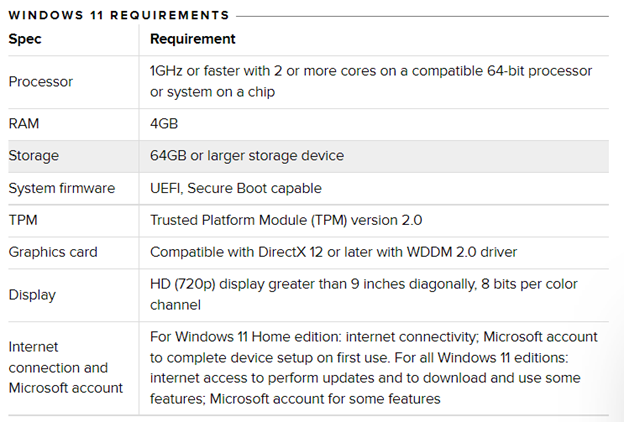Screen dimensions: 624x422
Task: Click the 4GB requirement value
Action: tap(164, 123)
